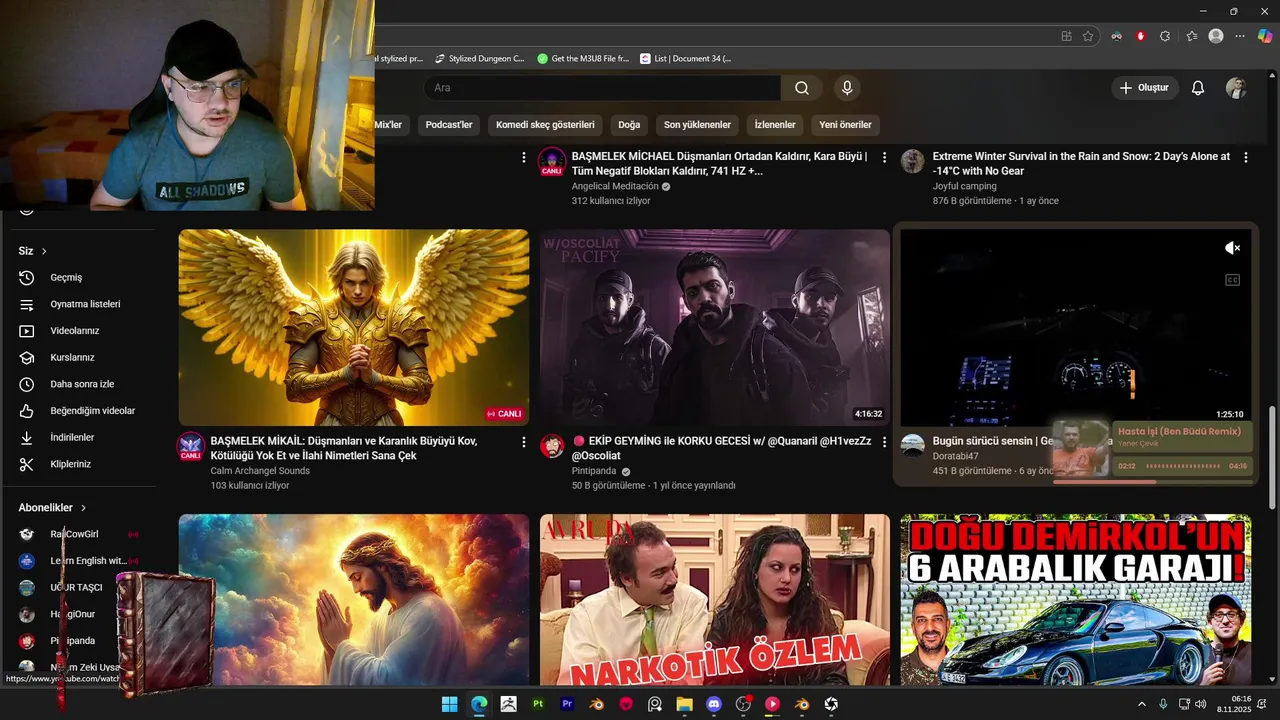Open Joyful camping channel link
Image resolution: width=1280 pixels, height=720 pixels.
click(964, 186)
